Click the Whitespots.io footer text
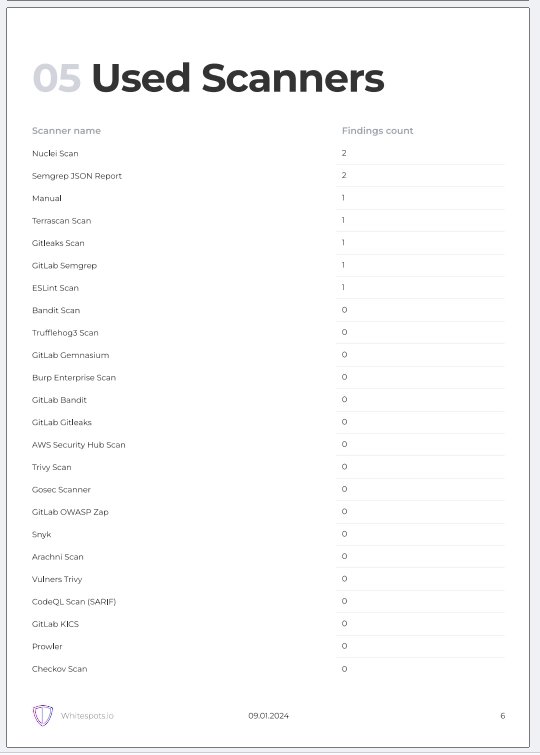The height and width of the screenshot is (755, 540). tap(87, 716)
